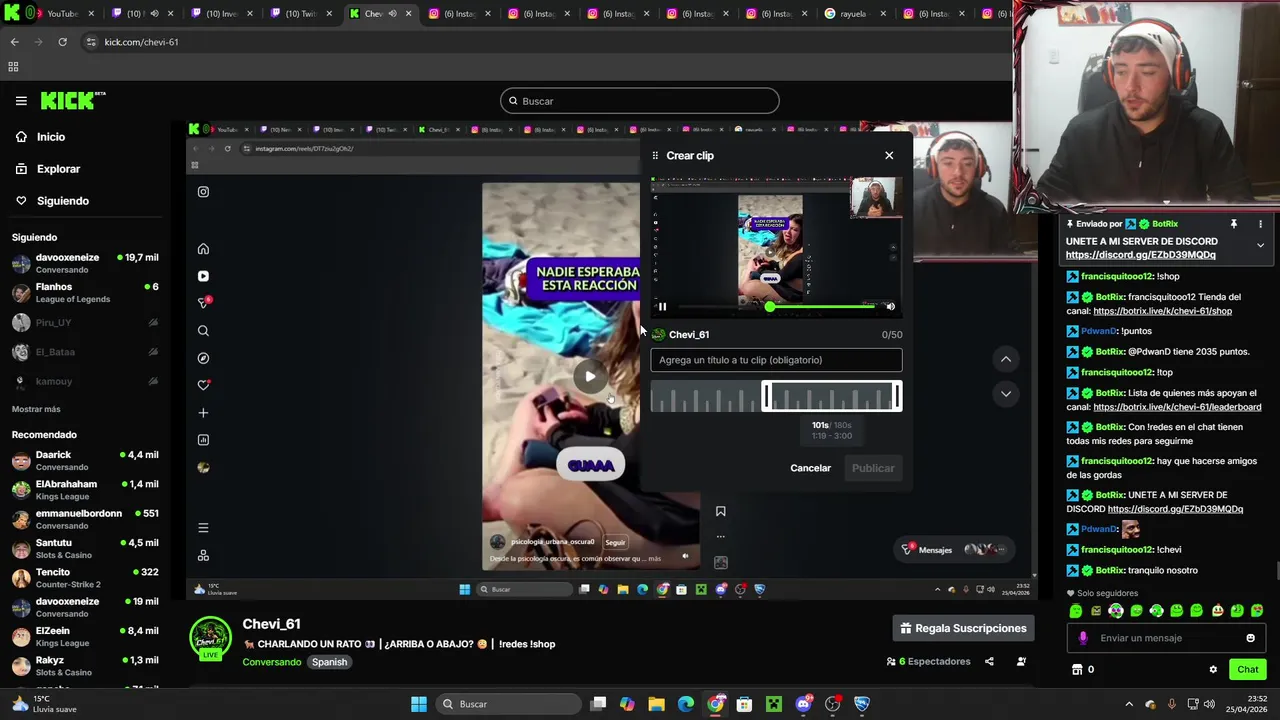This screenshot has width=1280, height=720.
Task: Play the Instagram reel video
Action: point(590,377)
